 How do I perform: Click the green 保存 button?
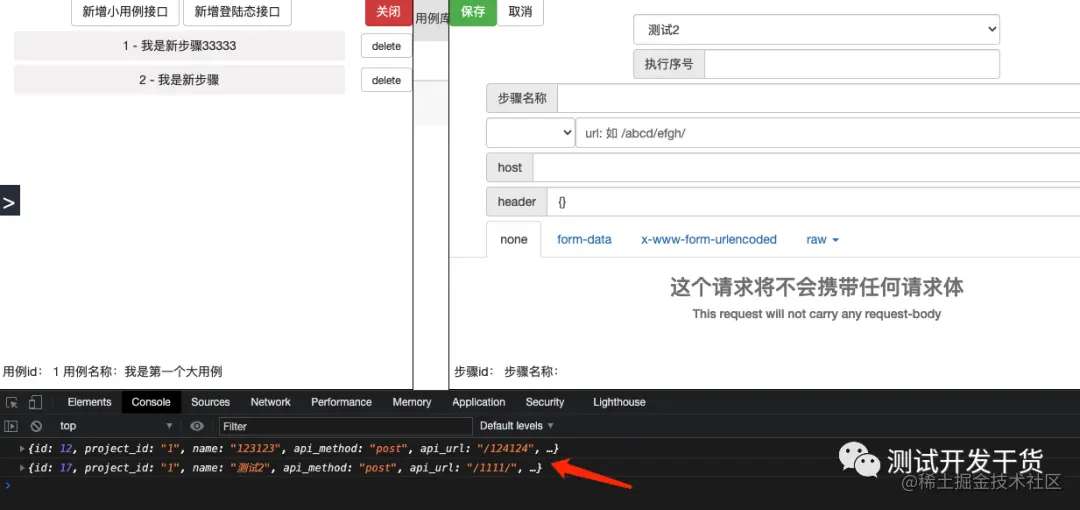click(x=472, y=12)
